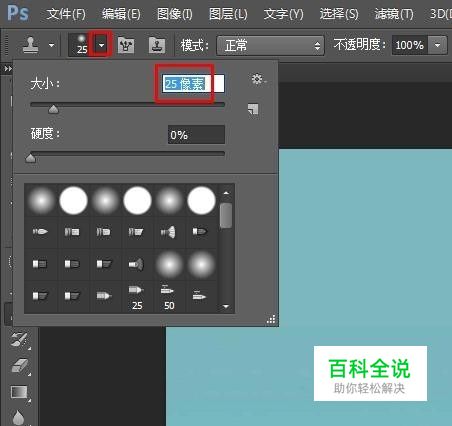
Task: Click the 大小 size field 25 像素
Action: pyautogui.click(x=193, y=83)
